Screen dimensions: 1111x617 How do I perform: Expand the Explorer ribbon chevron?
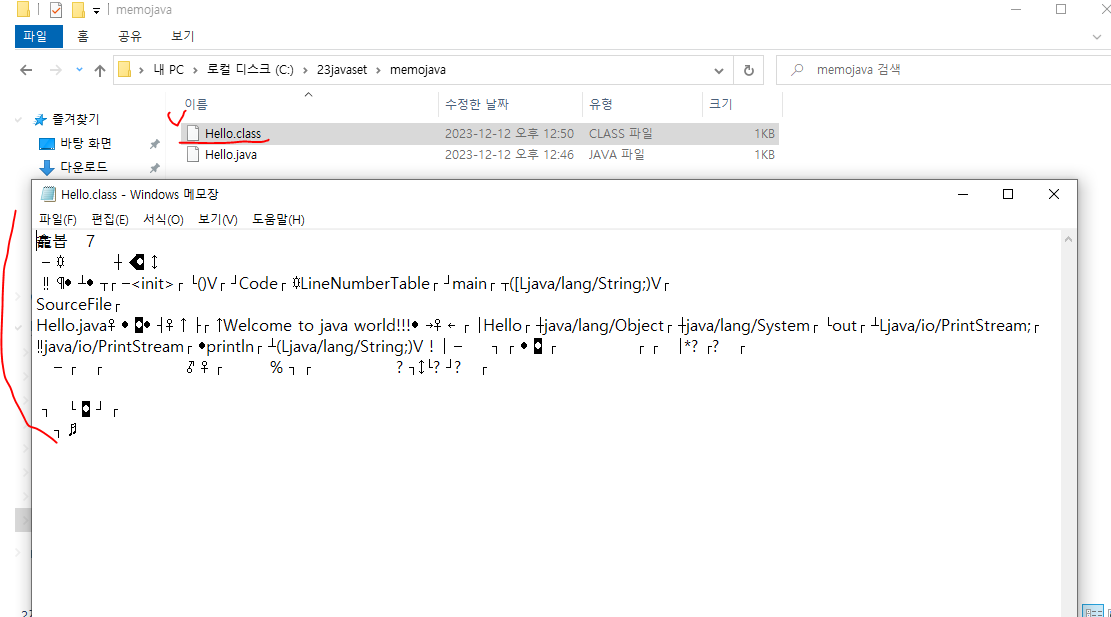click(1097, 37)
